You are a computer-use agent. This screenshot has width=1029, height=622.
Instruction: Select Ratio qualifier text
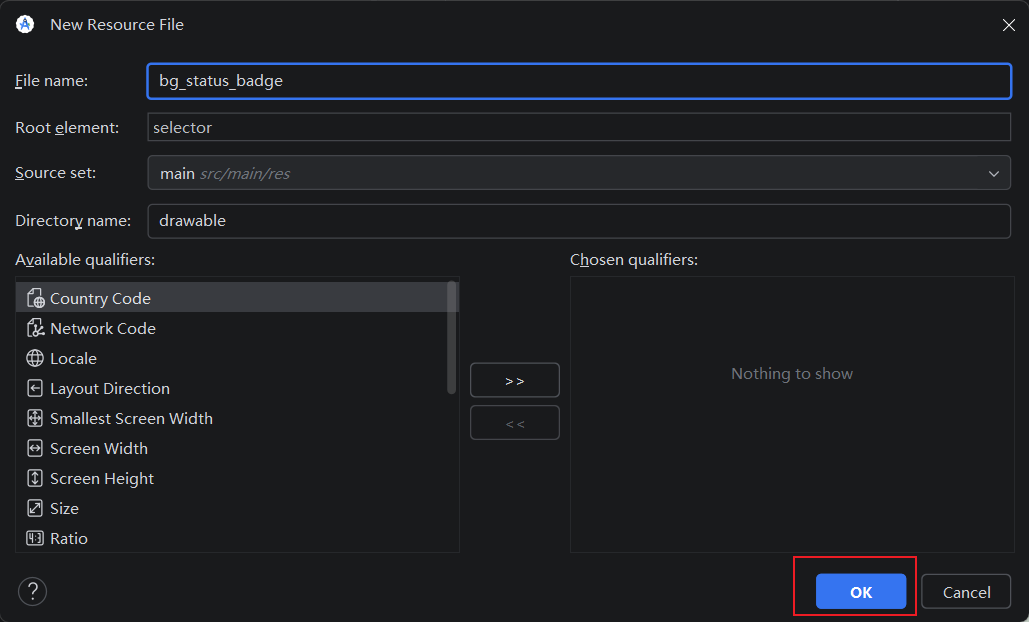(x=69, y=539)
